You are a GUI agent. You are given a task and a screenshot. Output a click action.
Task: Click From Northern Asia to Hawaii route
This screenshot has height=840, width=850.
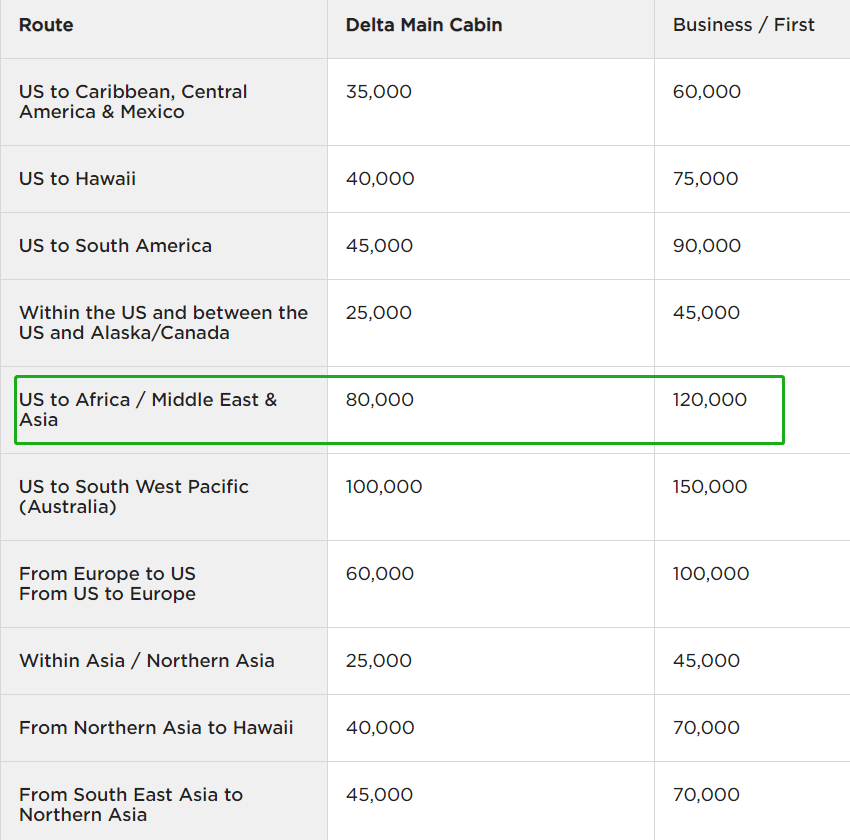(x=156, y=728)
